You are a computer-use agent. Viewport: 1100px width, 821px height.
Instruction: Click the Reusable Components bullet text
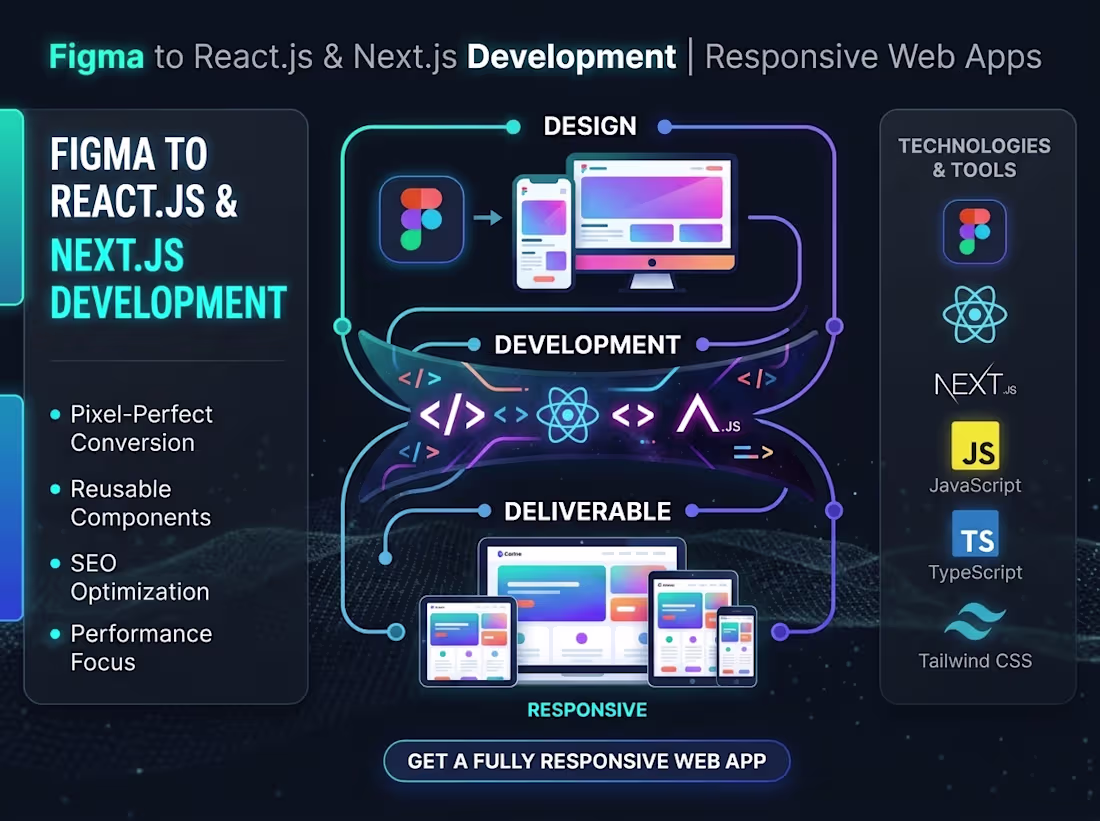[x=140, y=503]
